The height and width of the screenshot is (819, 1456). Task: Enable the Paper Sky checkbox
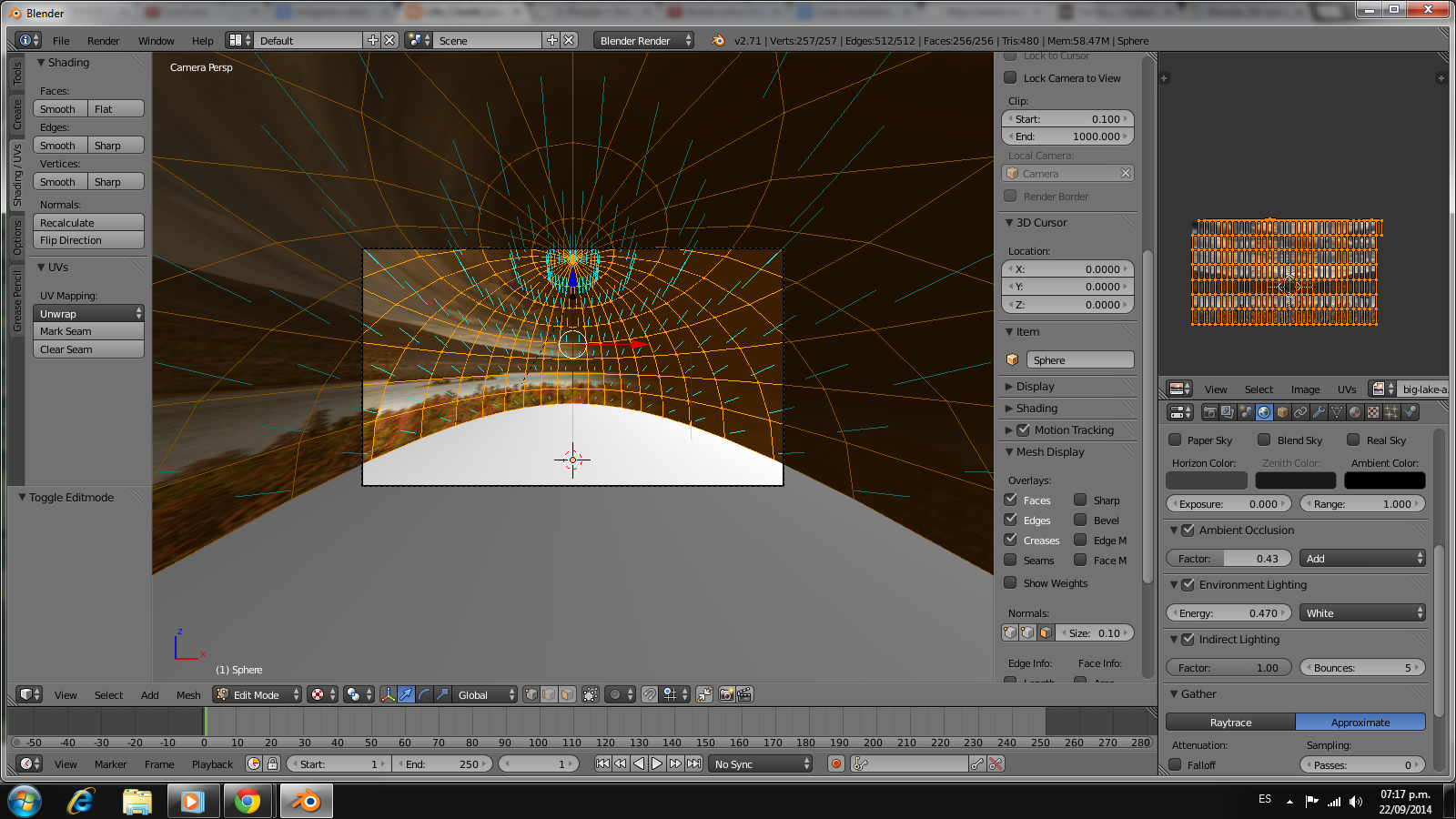tap(1175, 440)
